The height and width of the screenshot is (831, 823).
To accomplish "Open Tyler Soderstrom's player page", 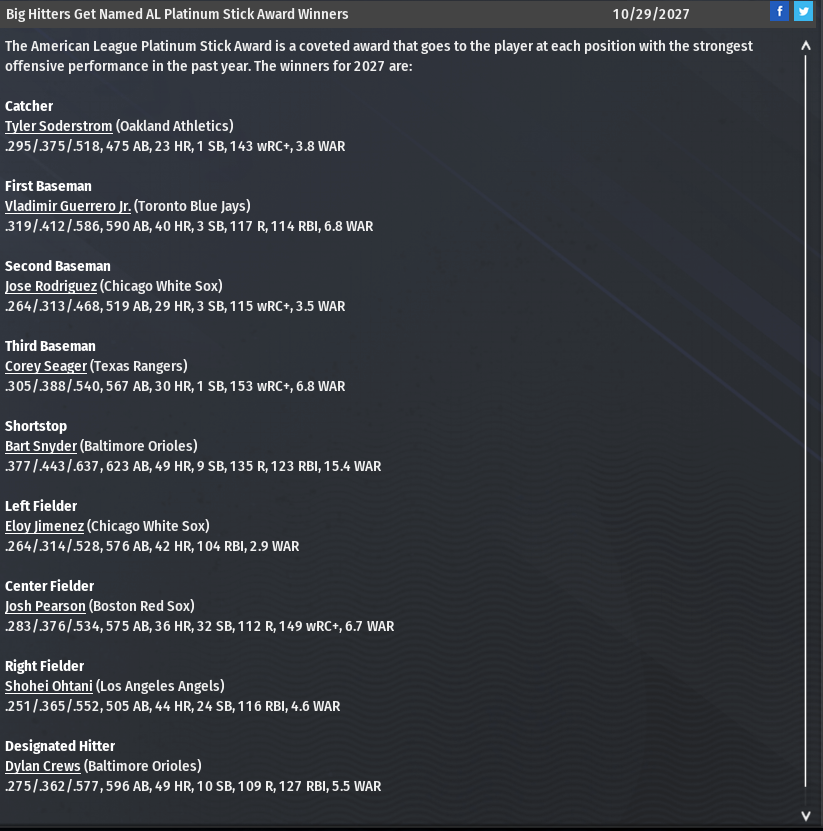I will [58, 126].
